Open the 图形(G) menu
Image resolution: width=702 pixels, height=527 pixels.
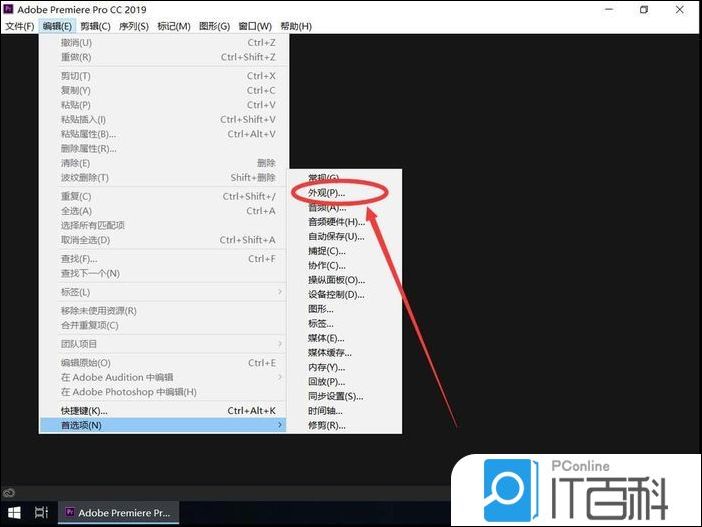pos(214,26)
